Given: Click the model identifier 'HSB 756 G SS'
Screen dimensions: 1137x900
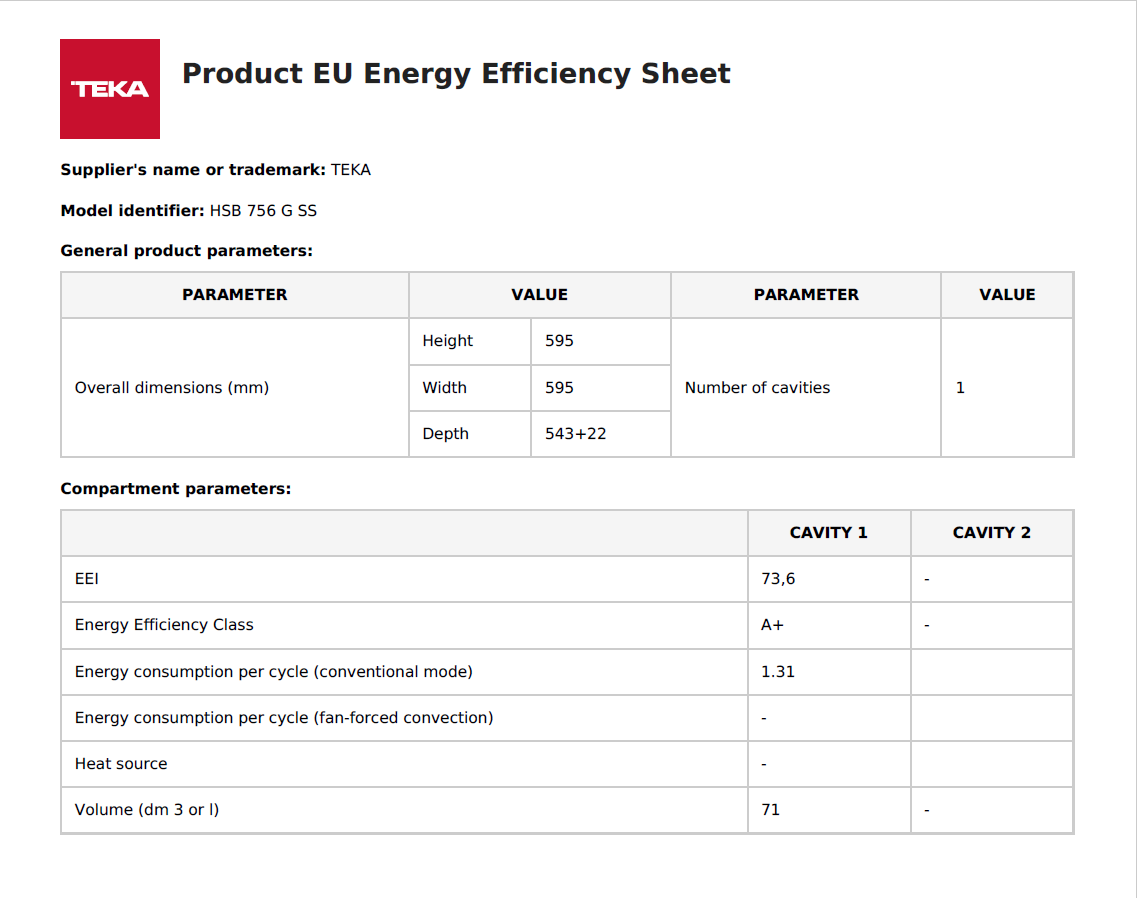Looking at the screenshot, I should [x=263, y=211].
